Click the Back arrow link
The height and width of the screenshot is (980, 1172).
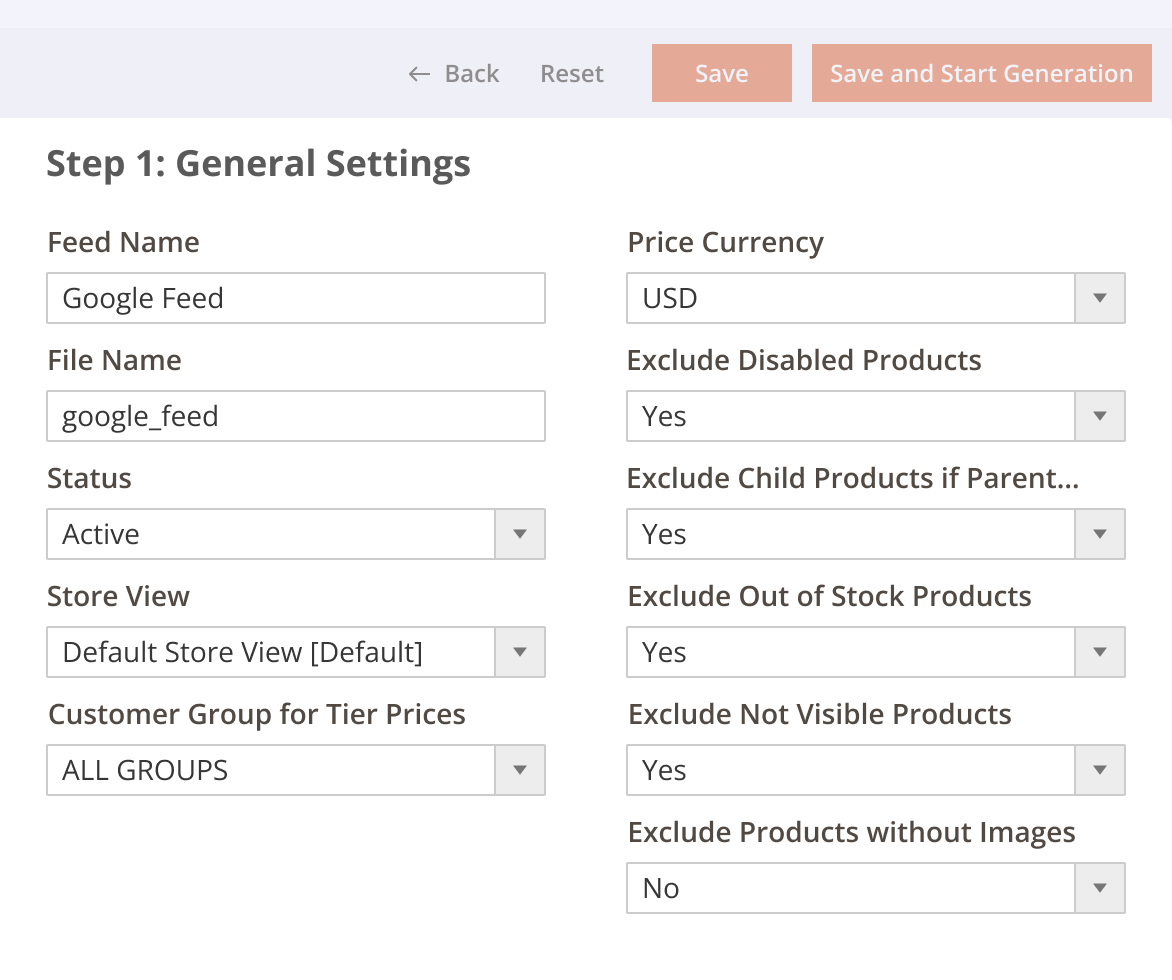click(x=454, y=74)
